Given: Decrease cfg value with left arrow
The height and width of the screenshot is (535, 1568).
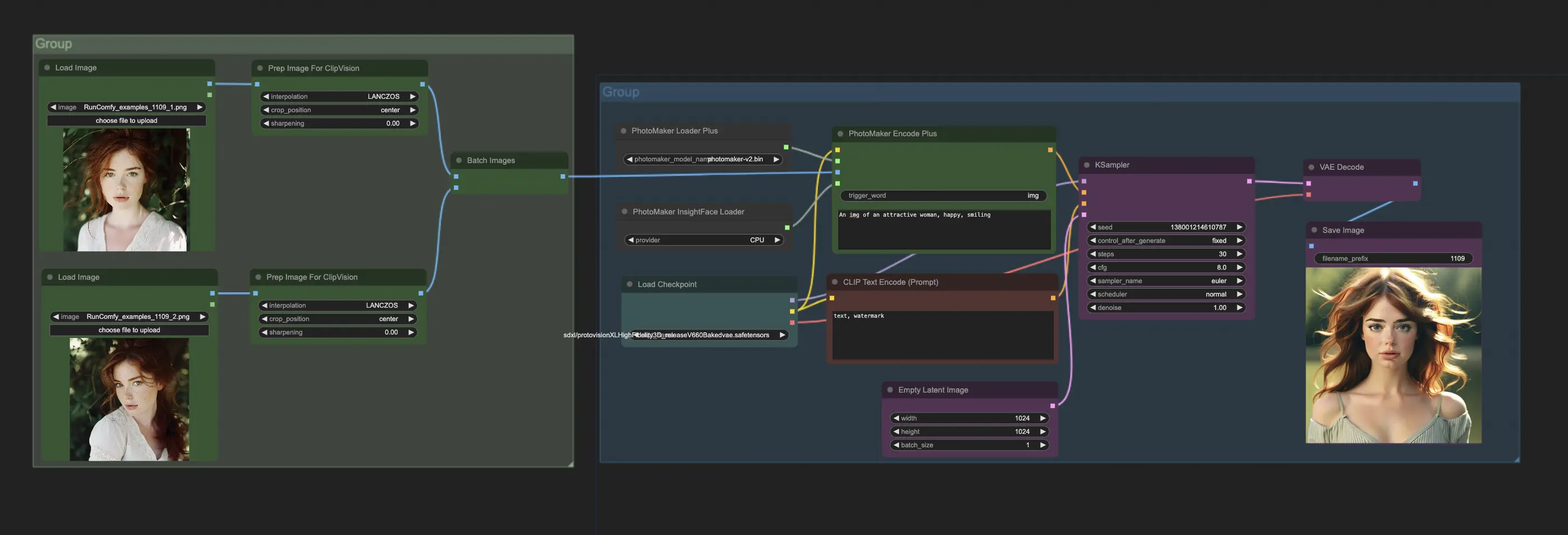Looking at the screenshot, I should tap(1093, 267).
